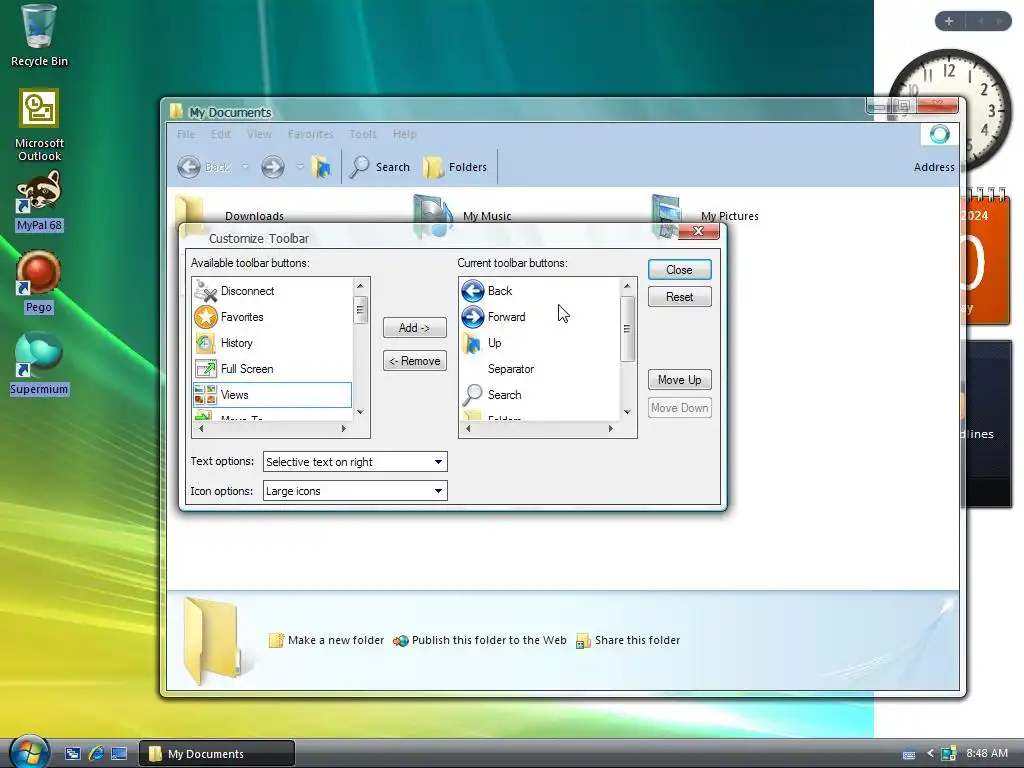This screenshot has width=1024, height=768.
Task: Launch Microsoft Outlook from desktop
Action: [39, 125]
